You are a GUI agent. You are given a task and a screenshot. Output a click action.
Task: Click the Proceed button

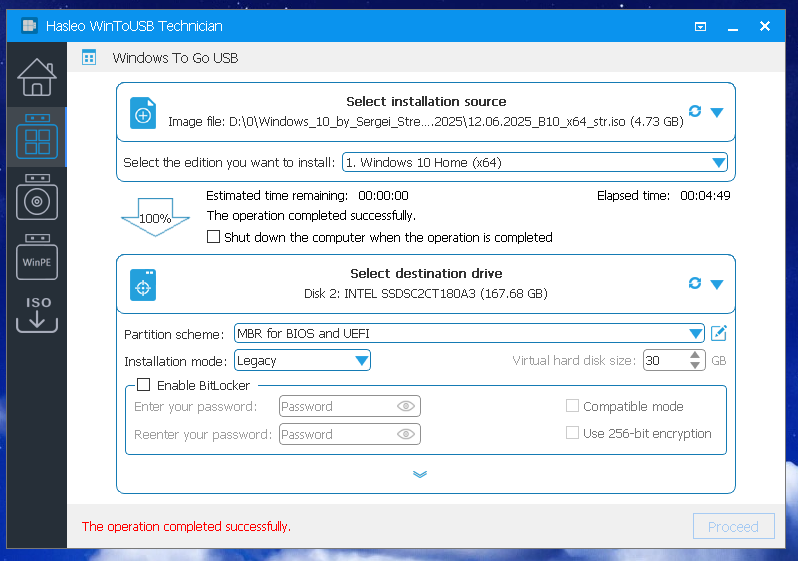(733, 526)
